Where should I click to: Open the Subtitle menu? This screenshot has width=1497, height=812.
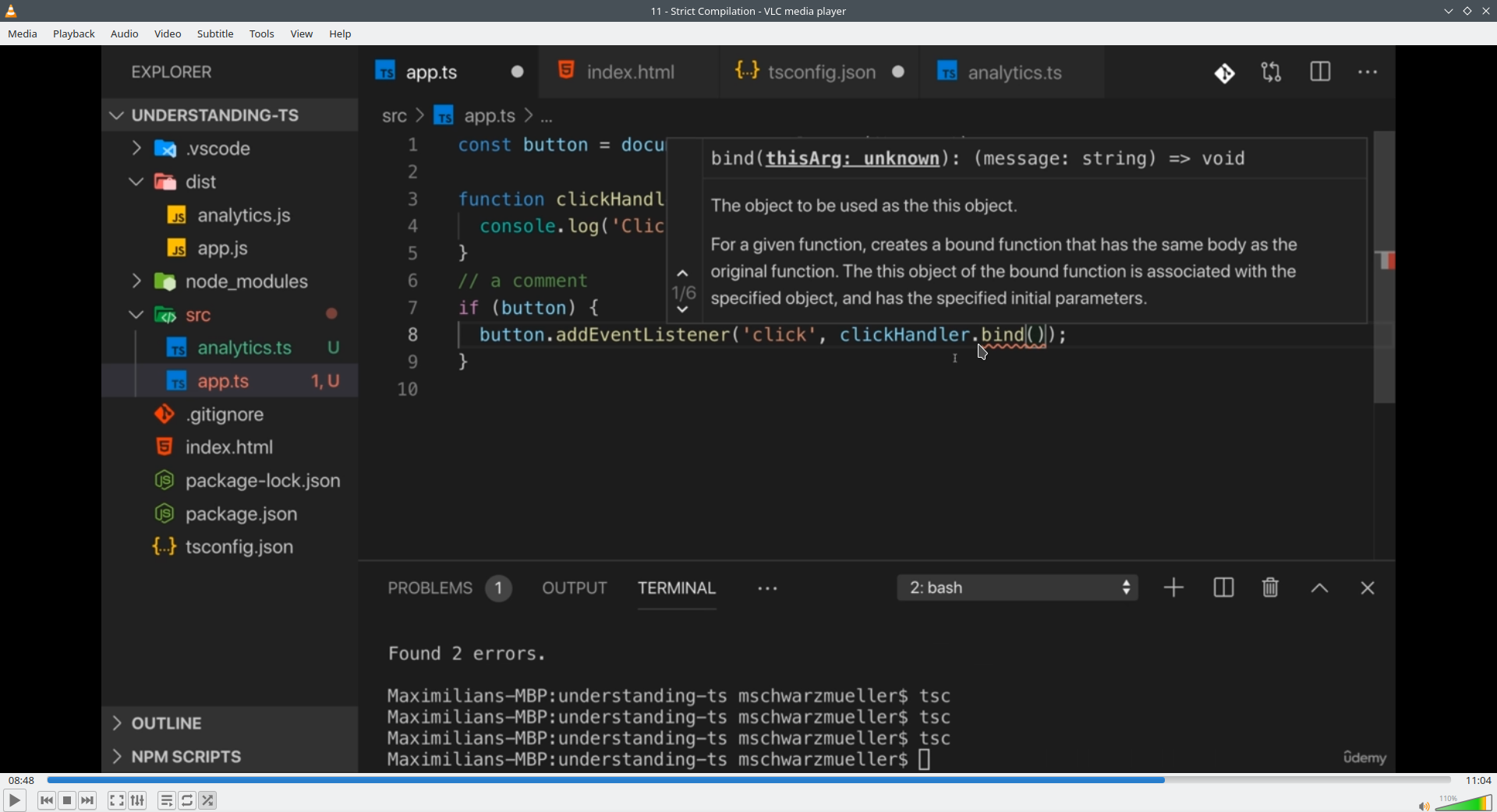tap(215, 34)
